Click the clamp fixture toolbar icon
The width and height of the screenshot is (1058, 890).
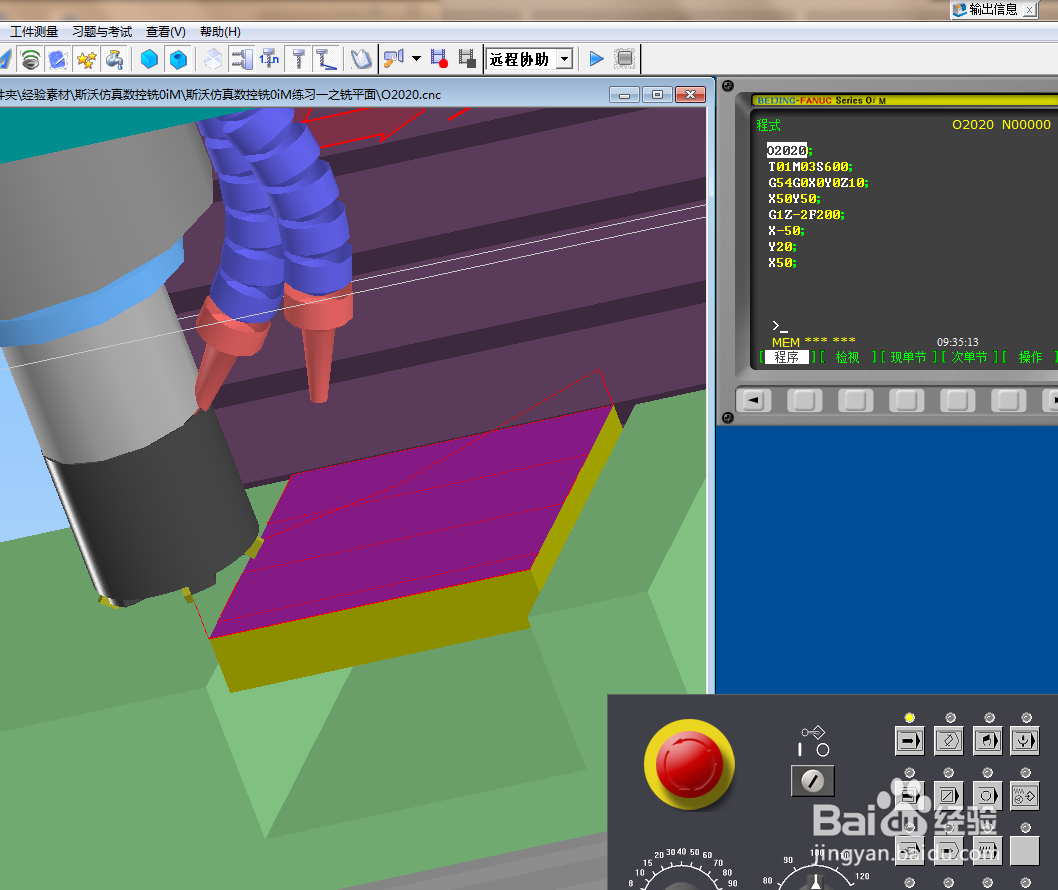coord(242,59)
